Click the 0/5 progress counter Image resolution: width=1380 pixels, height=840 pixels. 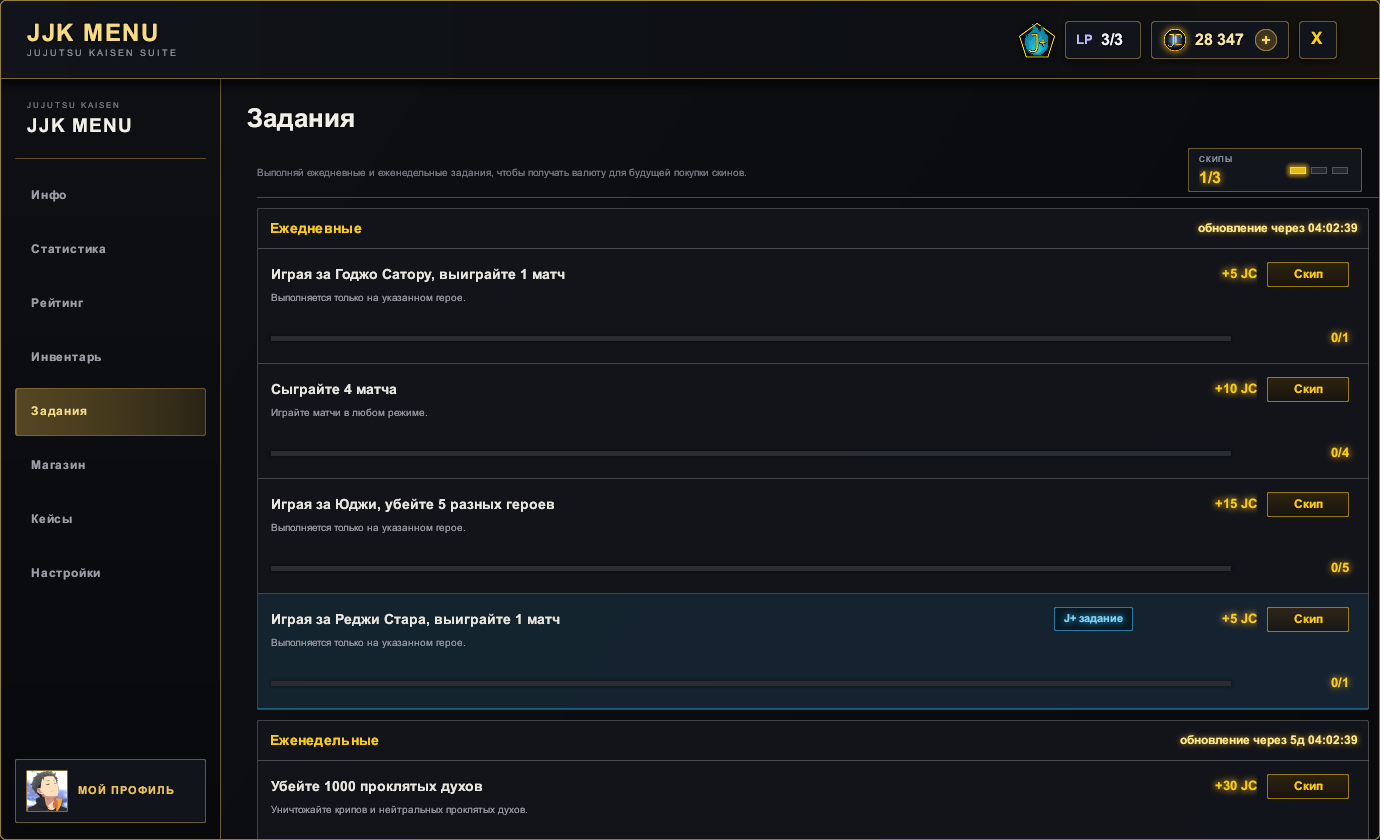pos(1340,568)
